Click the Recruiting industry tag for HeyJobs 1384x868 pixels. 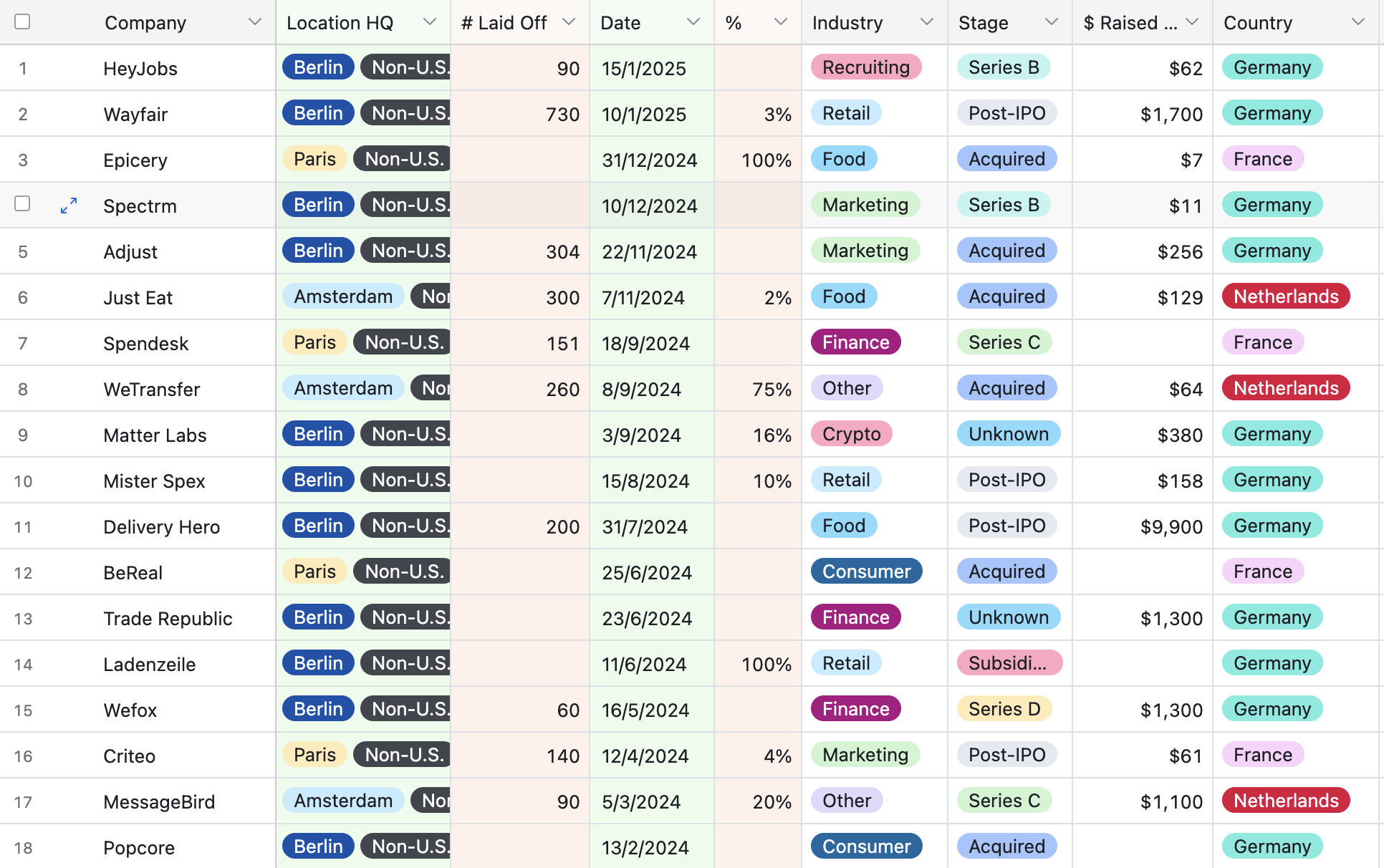tap(866, 67)
